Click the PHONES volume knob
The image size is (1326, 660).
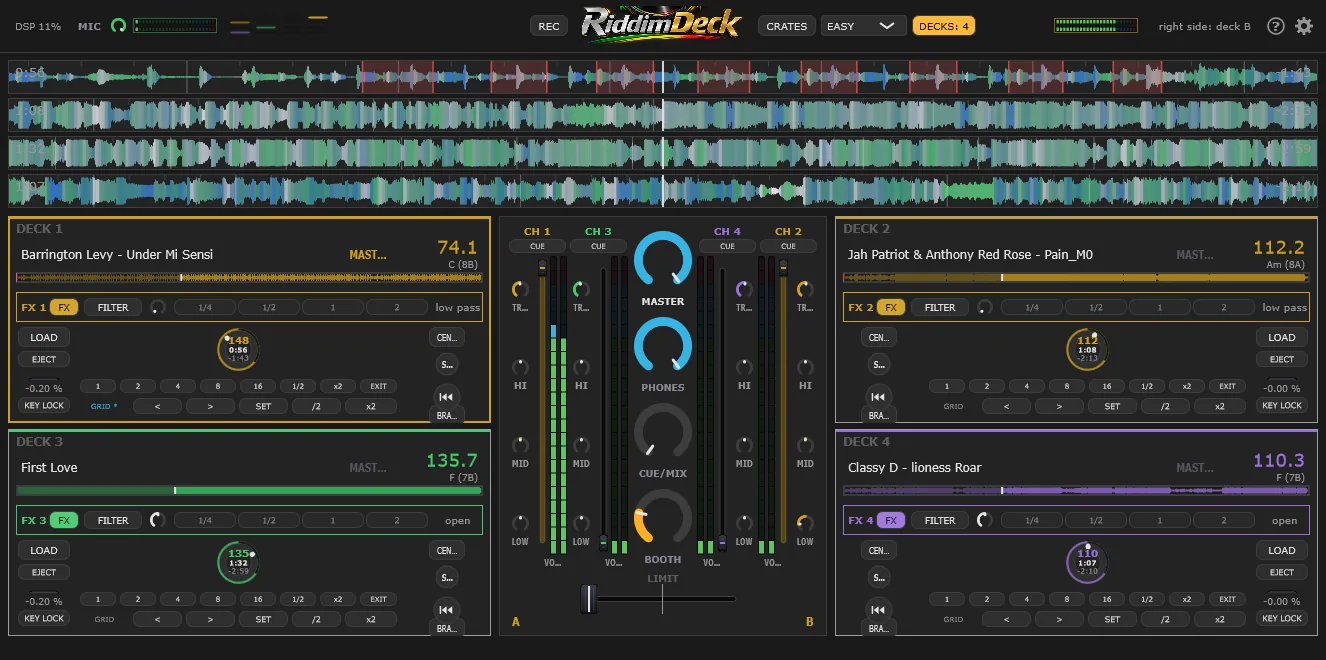[x=663, y=346]
